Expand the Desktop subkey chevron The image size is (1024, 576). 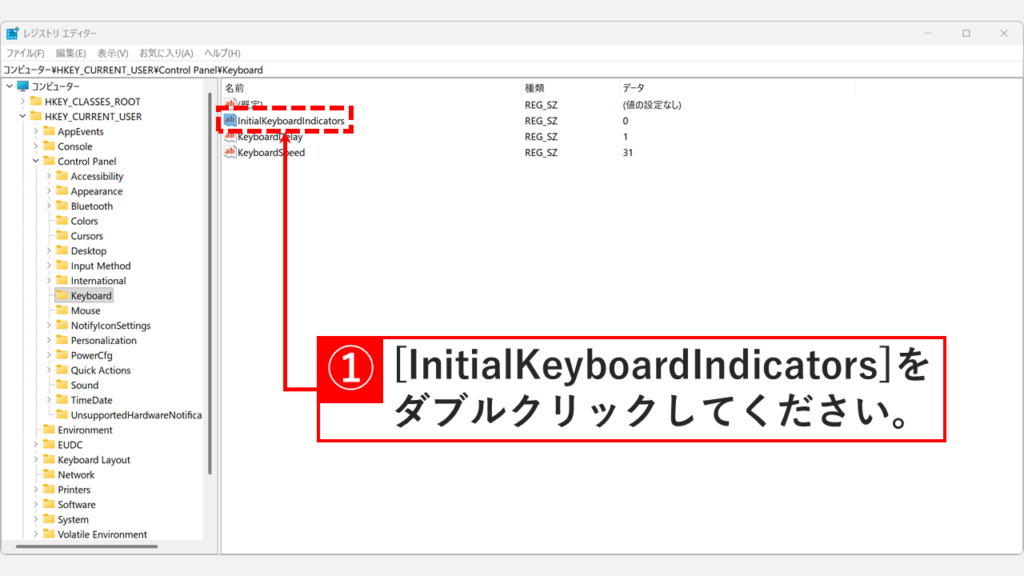(x=49, y=250)
